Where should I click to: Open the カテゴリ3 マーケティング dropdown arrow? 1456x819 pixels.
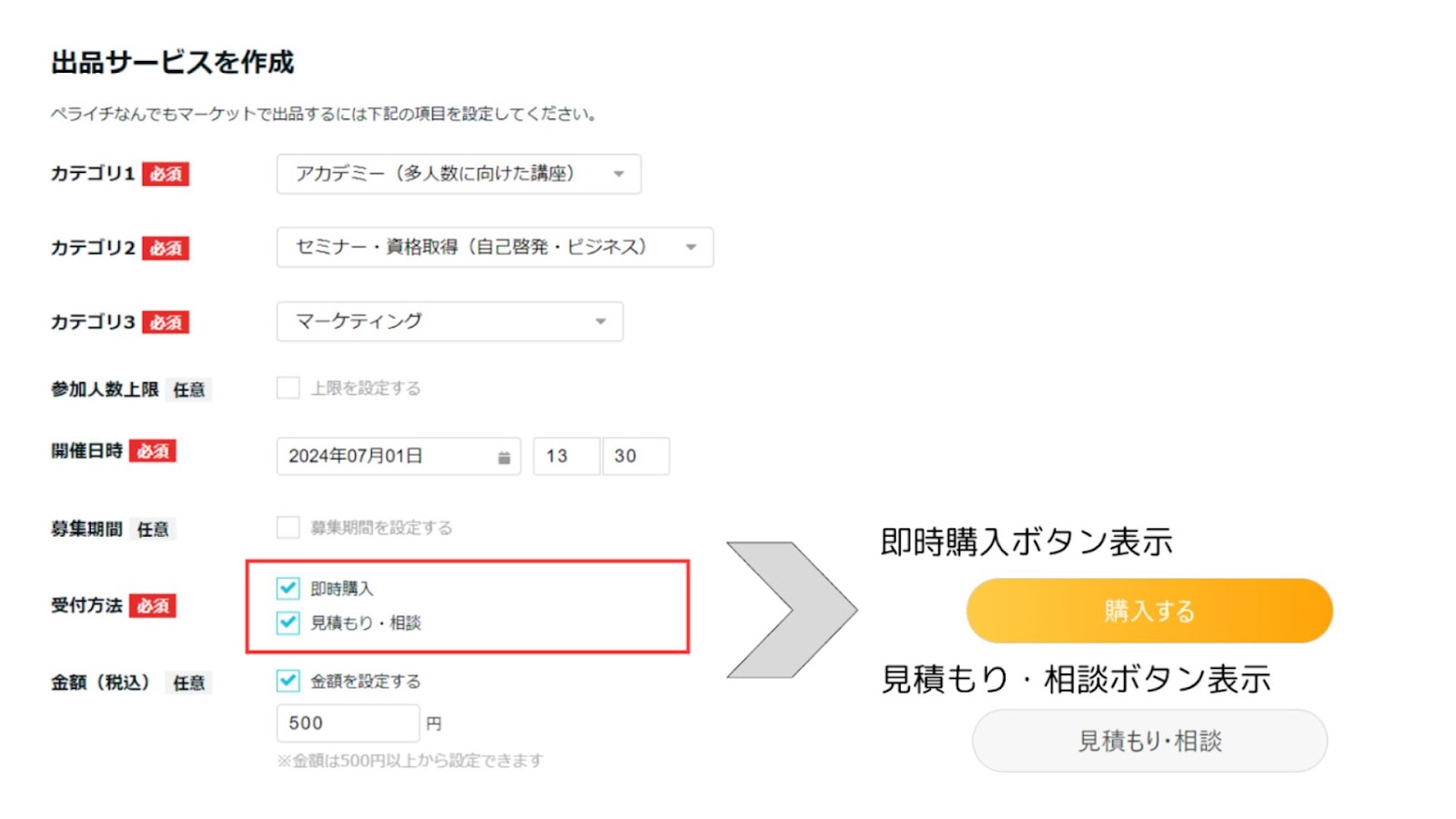pos(601,321)
